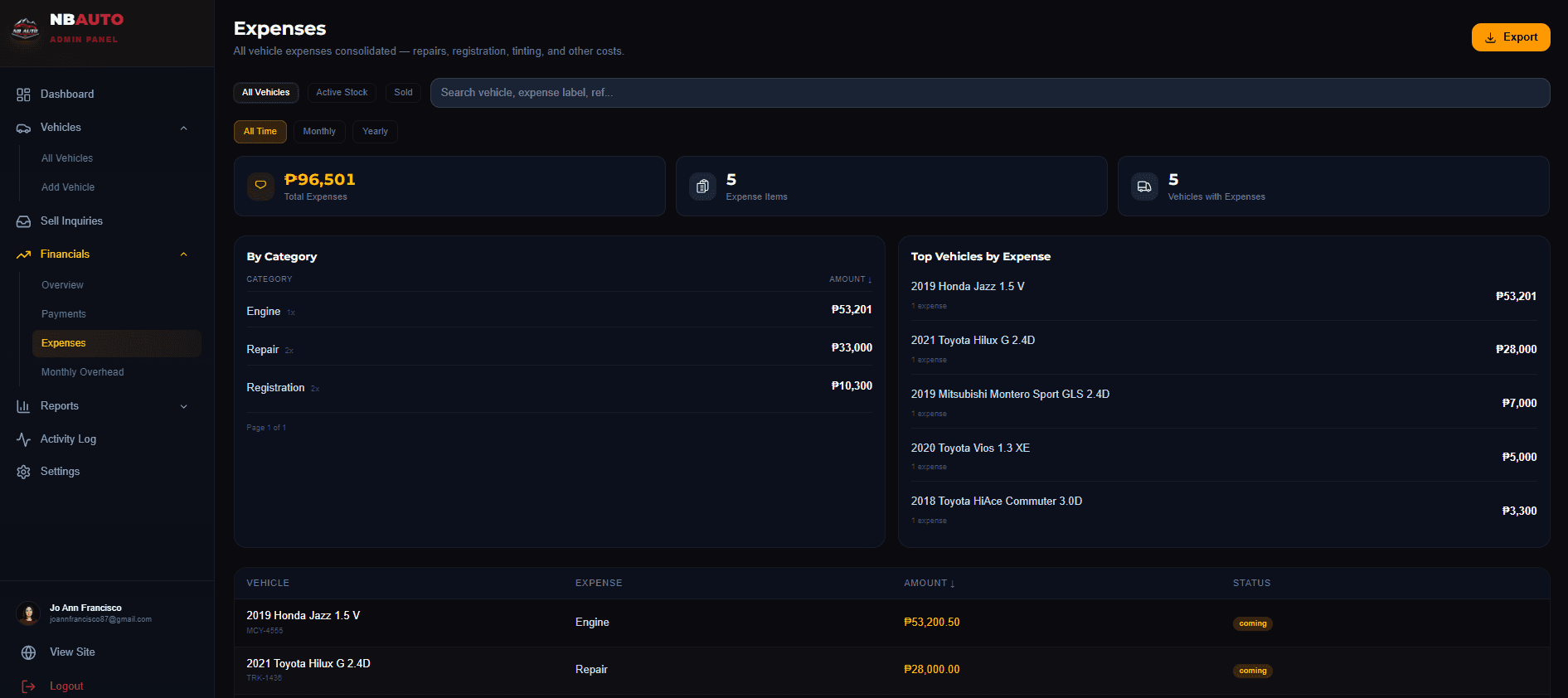Open Financials Overview page

(62, 285)
